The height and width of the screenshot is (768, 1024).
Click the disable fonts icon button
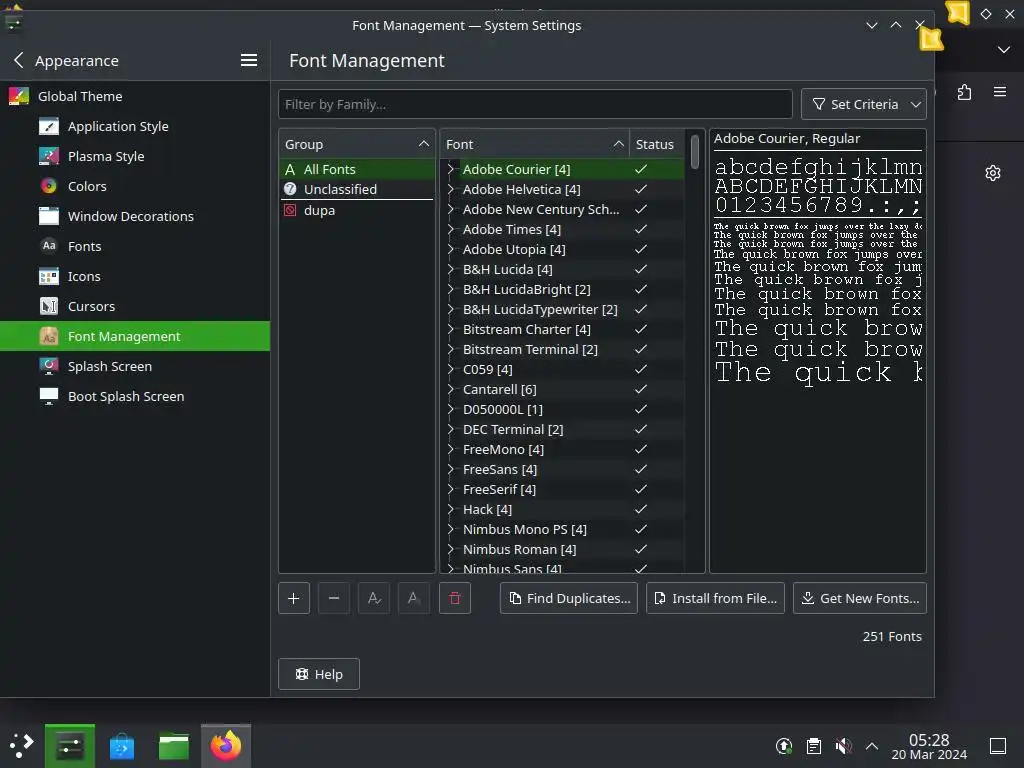pyautogui.click(x=414, y=598)
